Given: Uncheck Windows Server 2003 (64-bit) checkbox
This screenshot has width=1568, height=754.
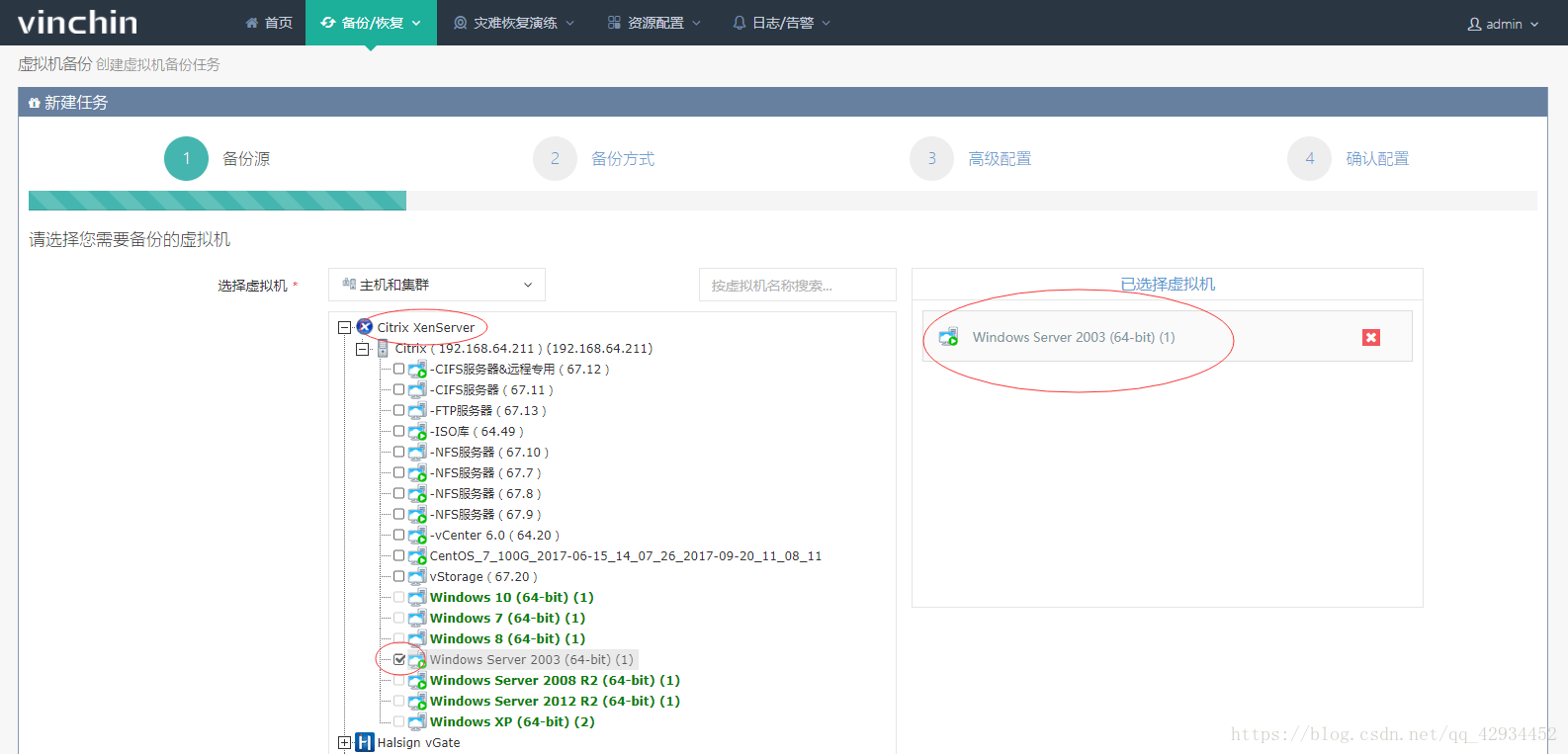Looking at the screenshot, I should coord(399,659).
